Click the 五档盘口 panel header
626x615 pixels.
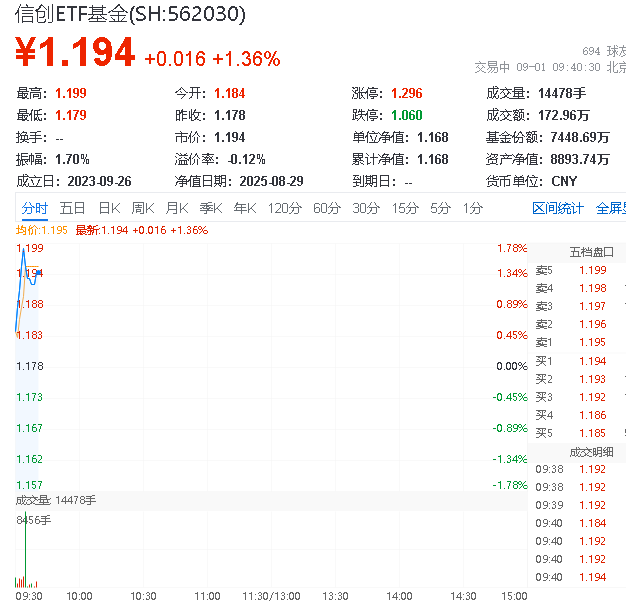pos(591,252)
